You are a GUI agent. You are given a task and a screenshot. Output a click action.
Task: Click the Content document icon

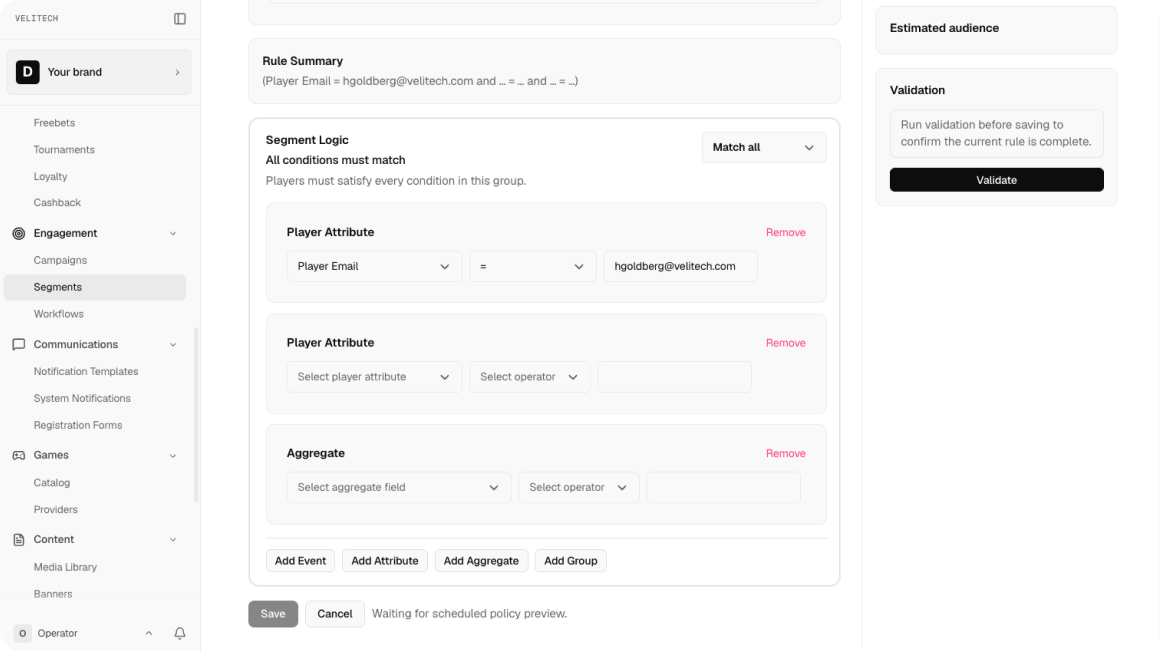coord(18,539)
